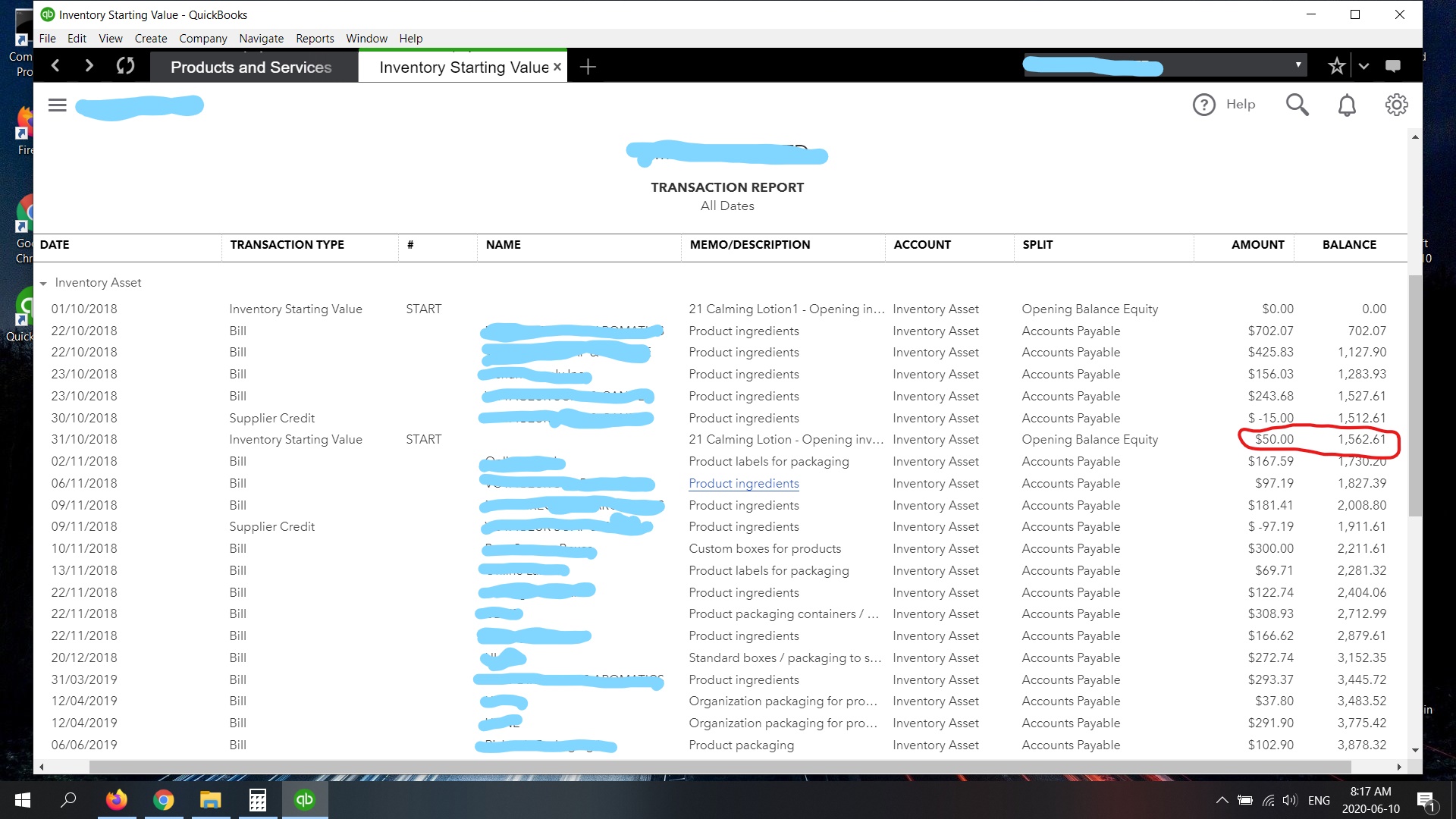The width and height of the screenshot is (1456, 819).
Task: Open QuickBooks from the taskbar
Action: pyautogui.click(x=304, y=799)
